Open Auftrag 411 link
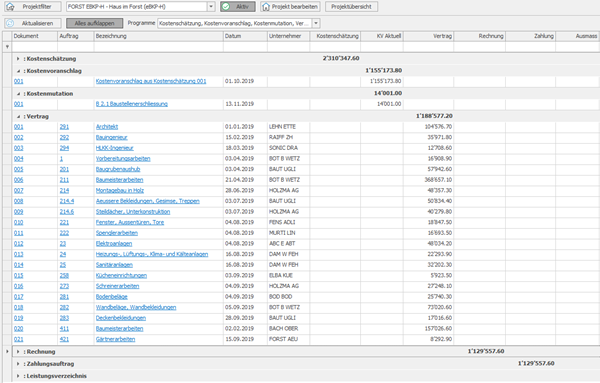 (x=64, y=329)
